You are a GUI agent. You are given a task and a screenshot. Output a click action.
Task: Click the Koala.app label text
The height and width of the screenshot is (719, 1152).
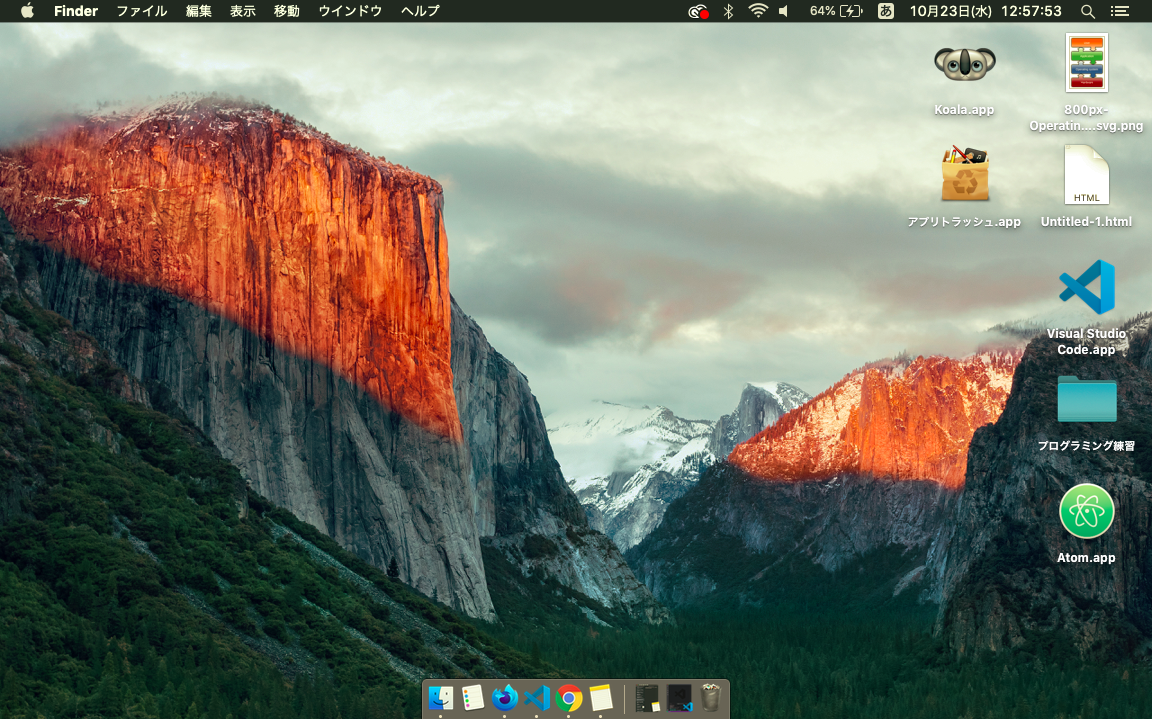[964, 110]
